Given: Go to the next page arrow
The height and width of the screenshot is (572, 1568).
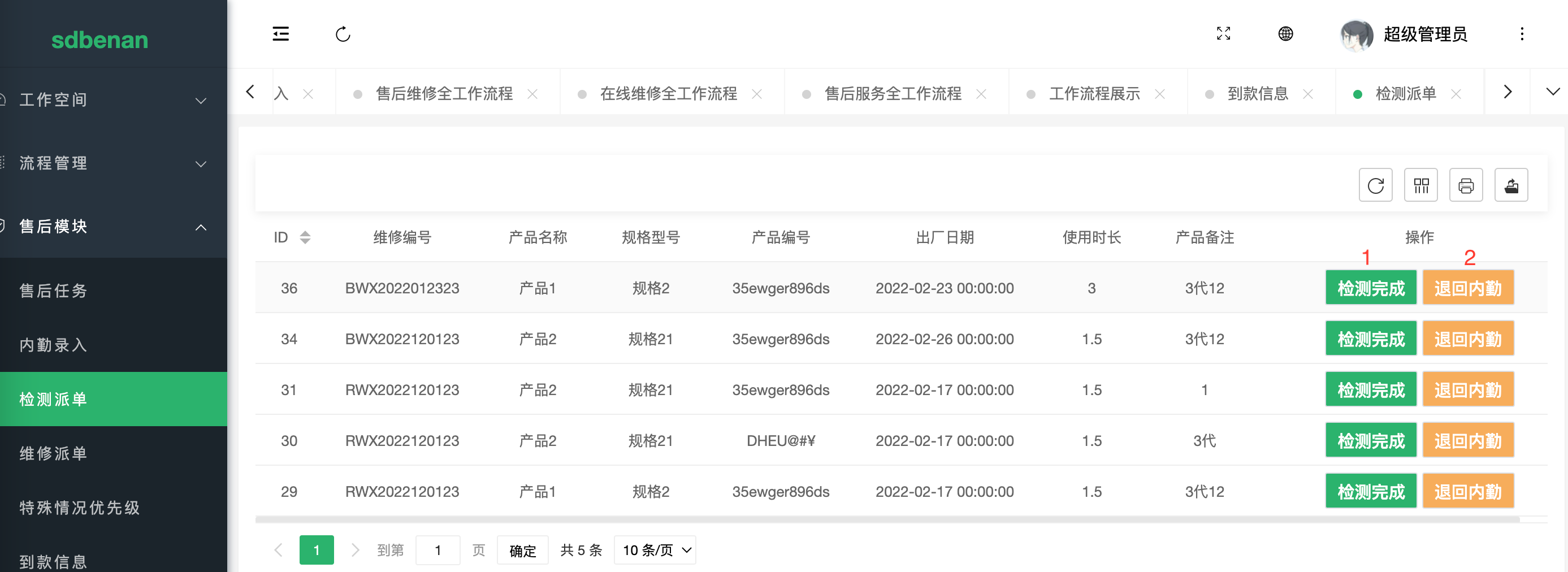Looking at the screenshot, I should (x=355, y=550).
